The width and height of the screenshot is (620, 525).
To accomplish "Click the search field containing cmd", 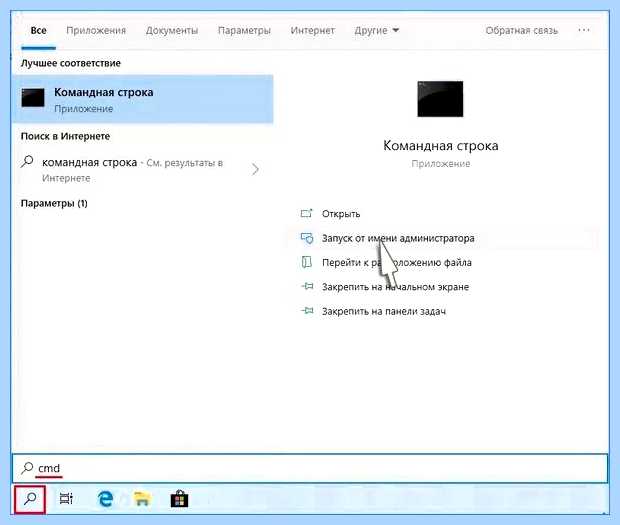I will point(310,468).
